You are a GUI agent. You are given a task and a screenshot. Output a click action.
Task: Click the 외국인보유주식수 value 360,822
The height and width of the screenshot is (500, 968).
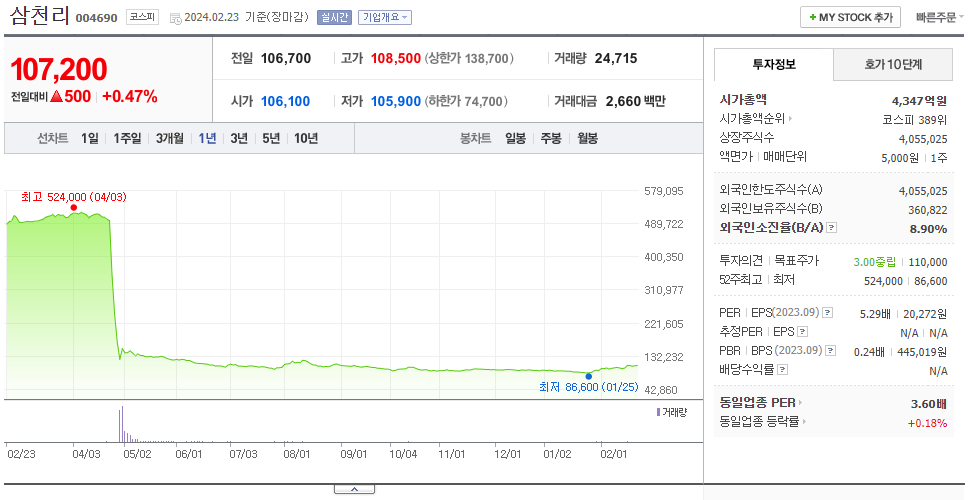click(928, 210)
